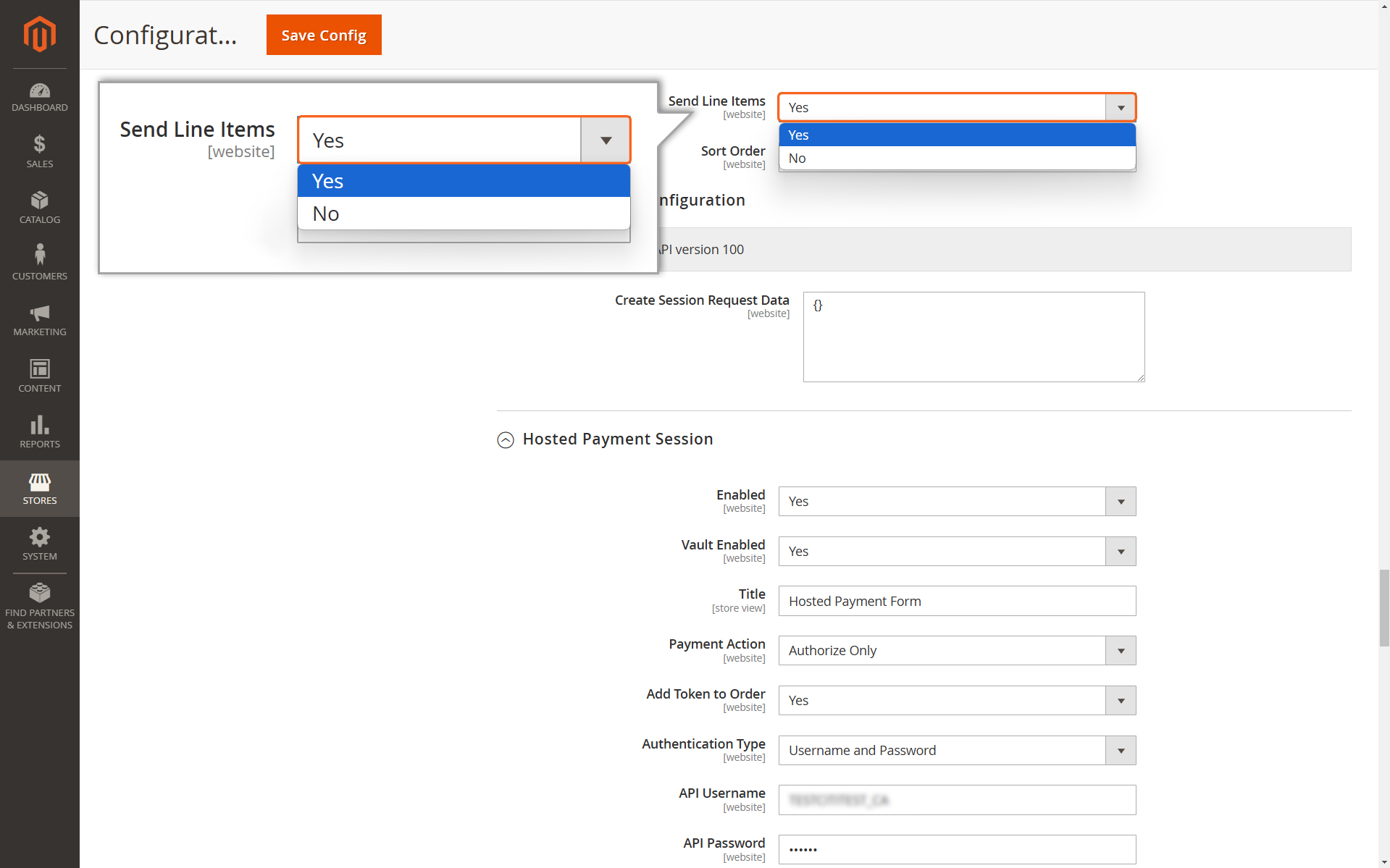Select No in Send Line Items list
Viewport: 1390px width, 868px height.
(x=957, y=158)
